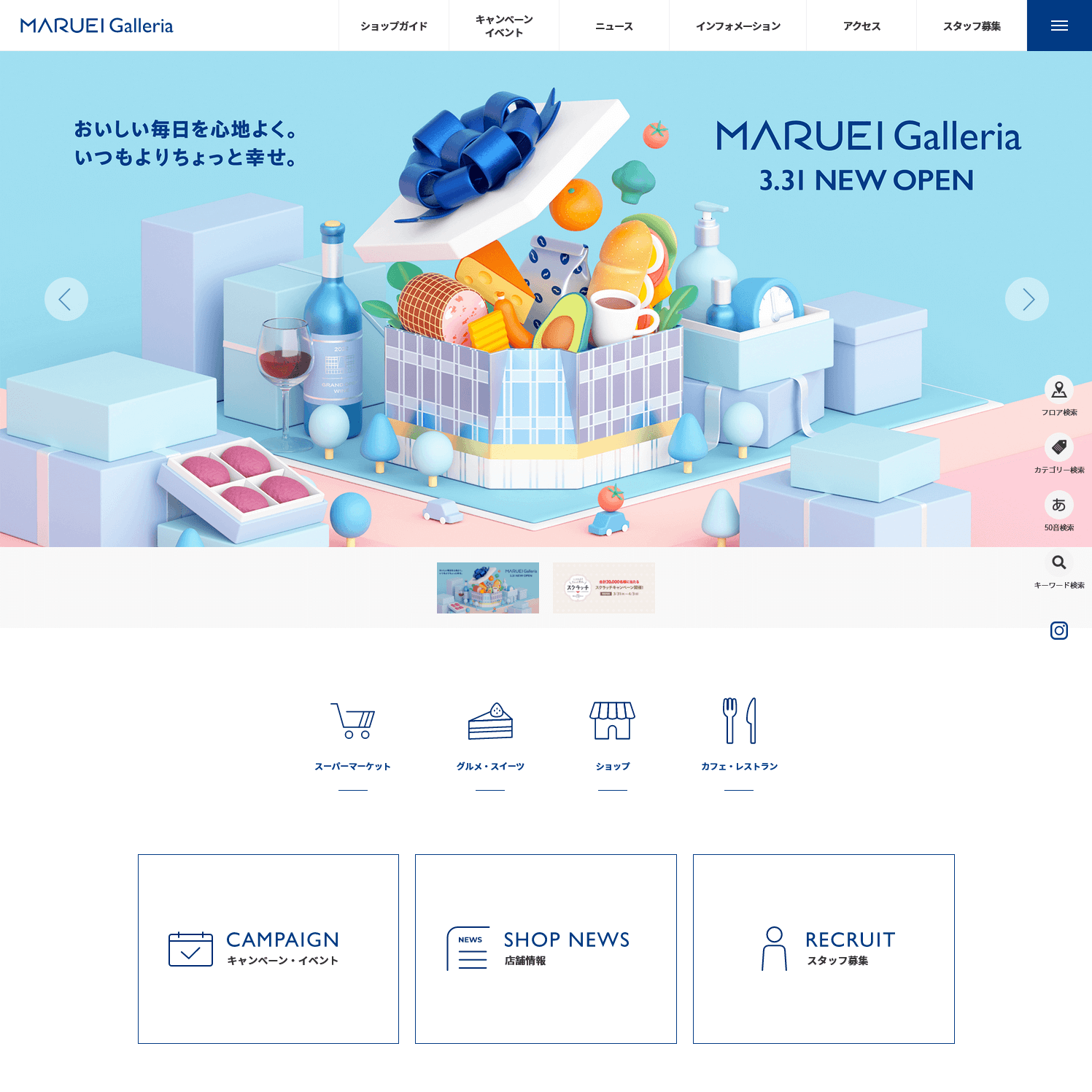
Task: Open the SHOP NEWS card
Action: 546,949
